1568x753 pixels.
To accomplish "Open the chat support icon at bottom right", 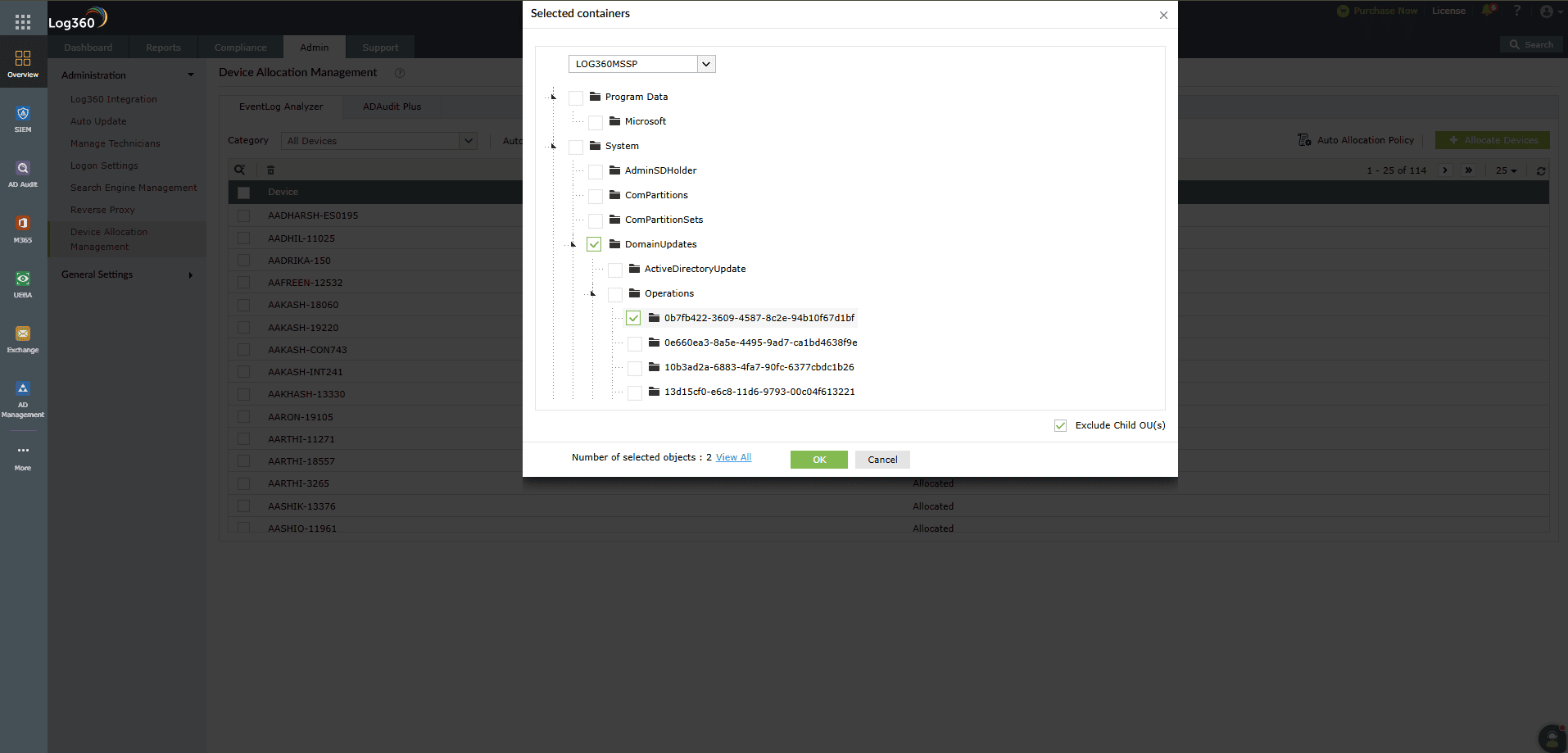I will (1552, 738).
